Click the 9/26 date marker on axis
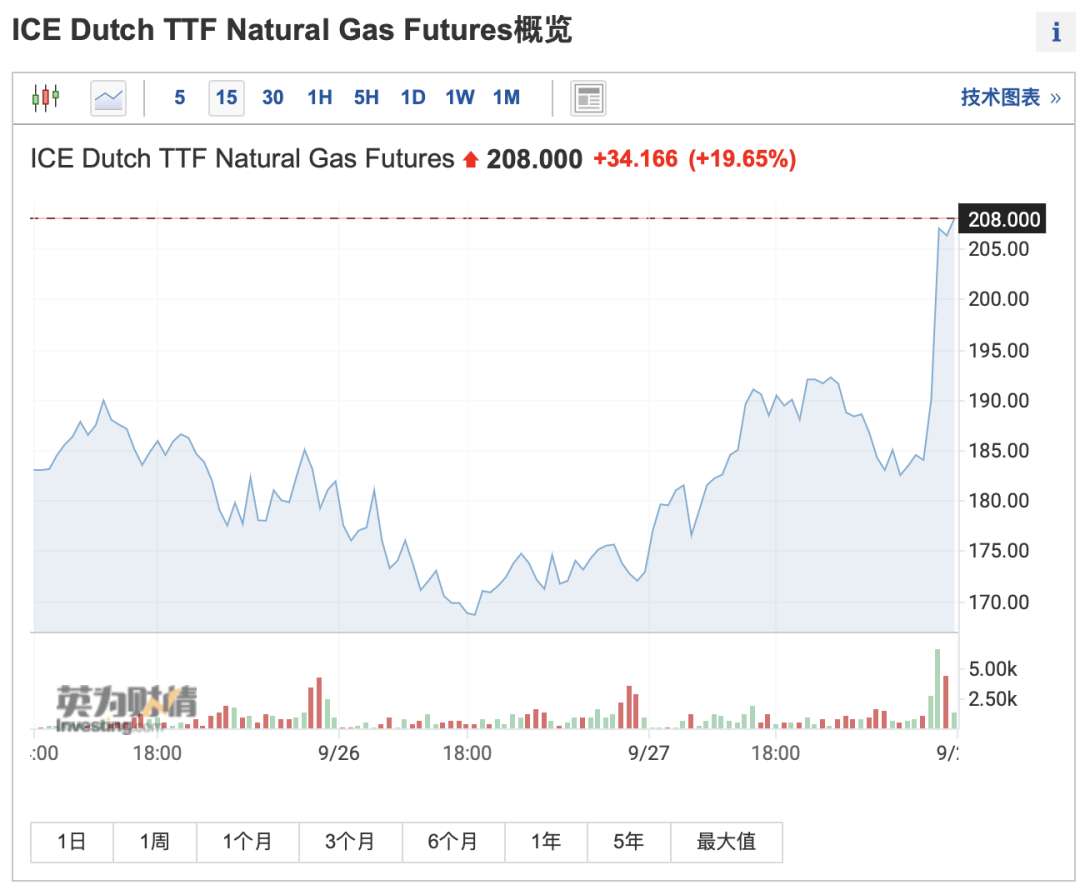Screen dimensions: 1080x890 point(339,752)
